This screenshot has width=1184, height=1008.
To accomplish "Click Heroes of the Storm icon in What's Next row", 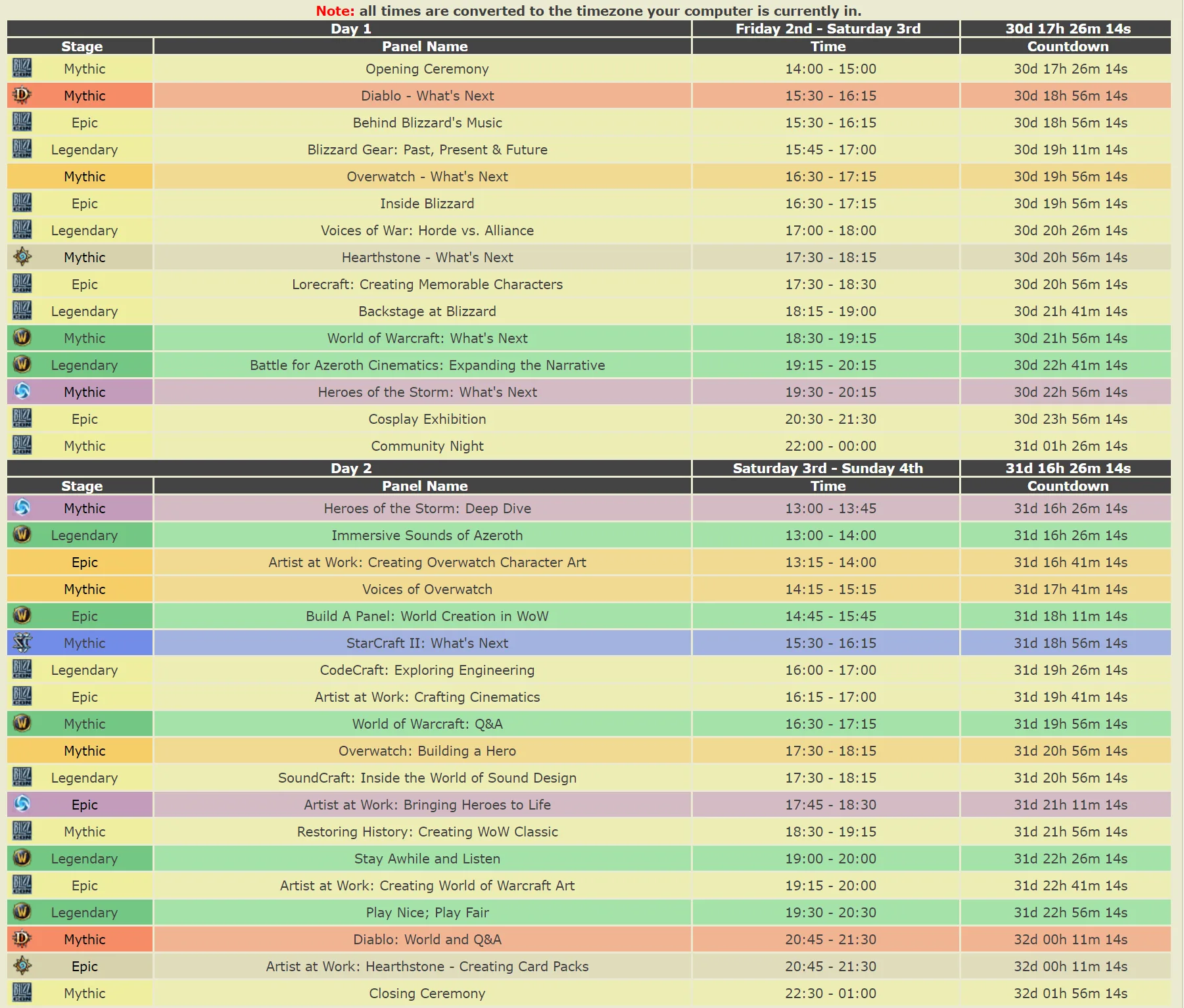I will pyautogui.click(x=22, y=391).
